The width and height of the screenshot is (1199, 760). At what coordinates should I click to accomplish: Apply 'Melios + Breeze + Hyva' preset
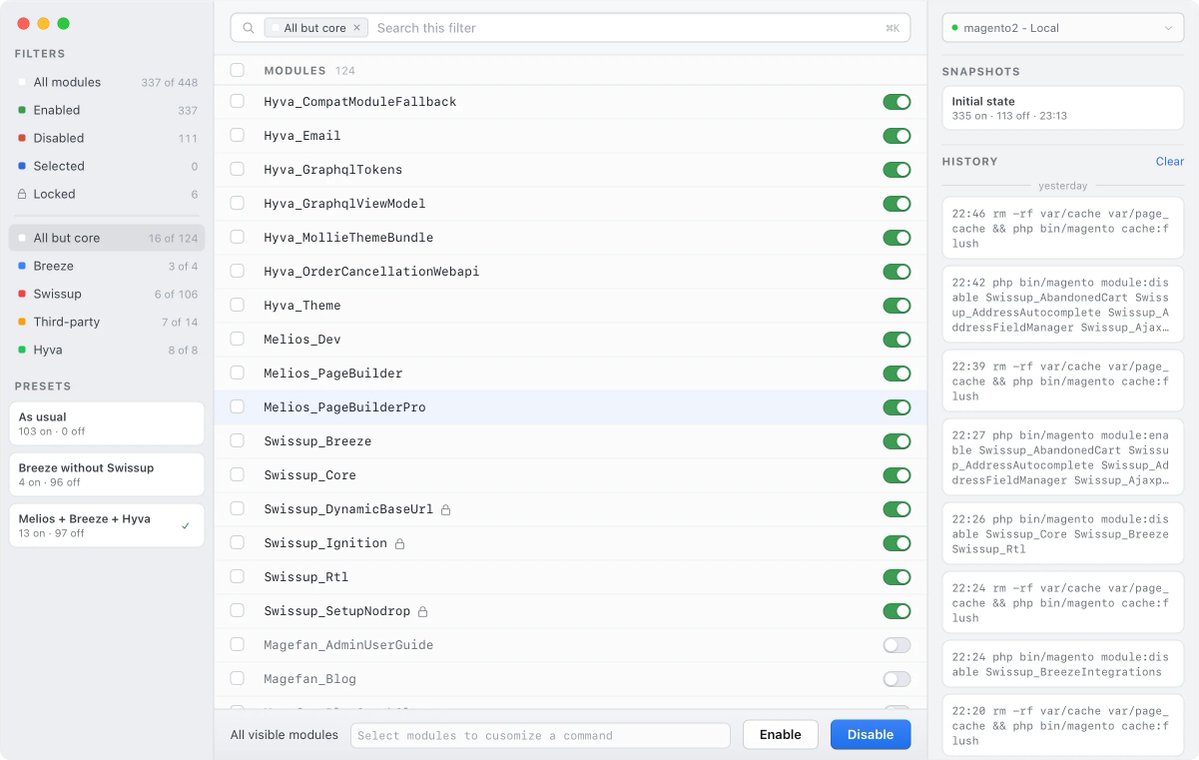point(107,525)
